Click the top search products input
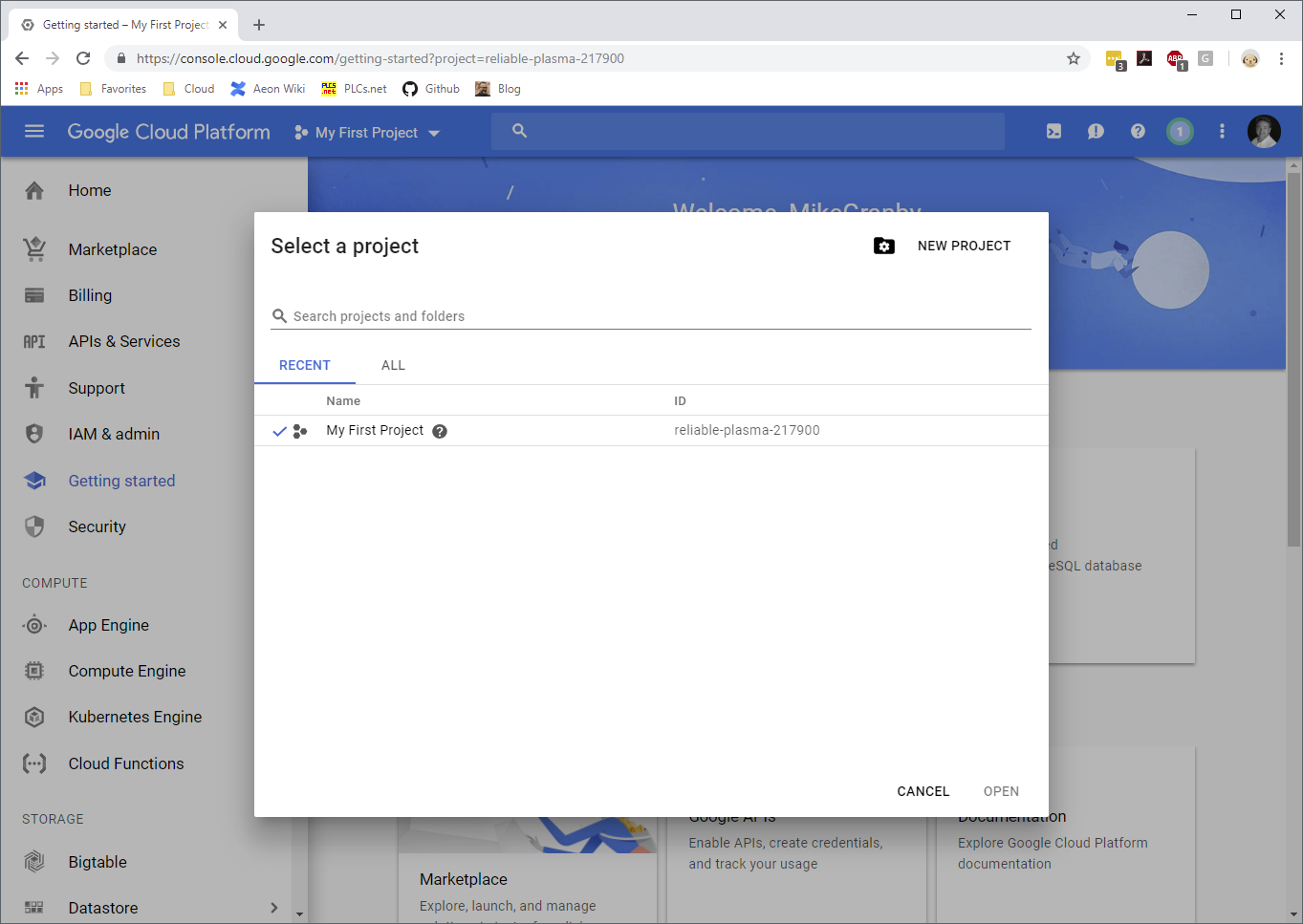Viewport: 1303px width, 924px height. pos(748,131)
